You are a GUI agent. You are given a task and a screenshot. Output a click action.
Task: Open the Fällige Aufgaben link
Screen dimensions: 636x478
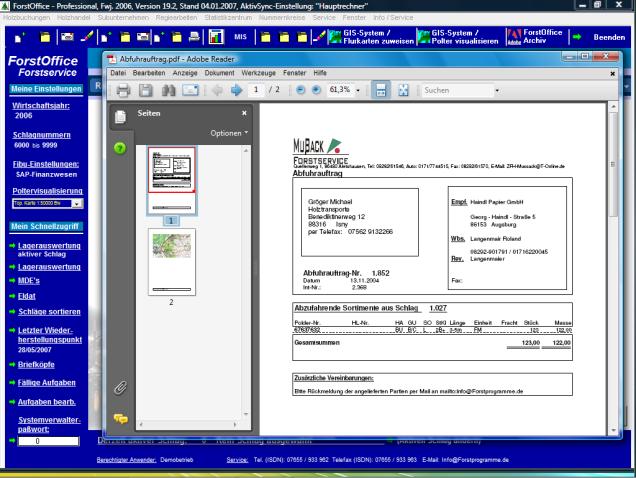(47, 383)
